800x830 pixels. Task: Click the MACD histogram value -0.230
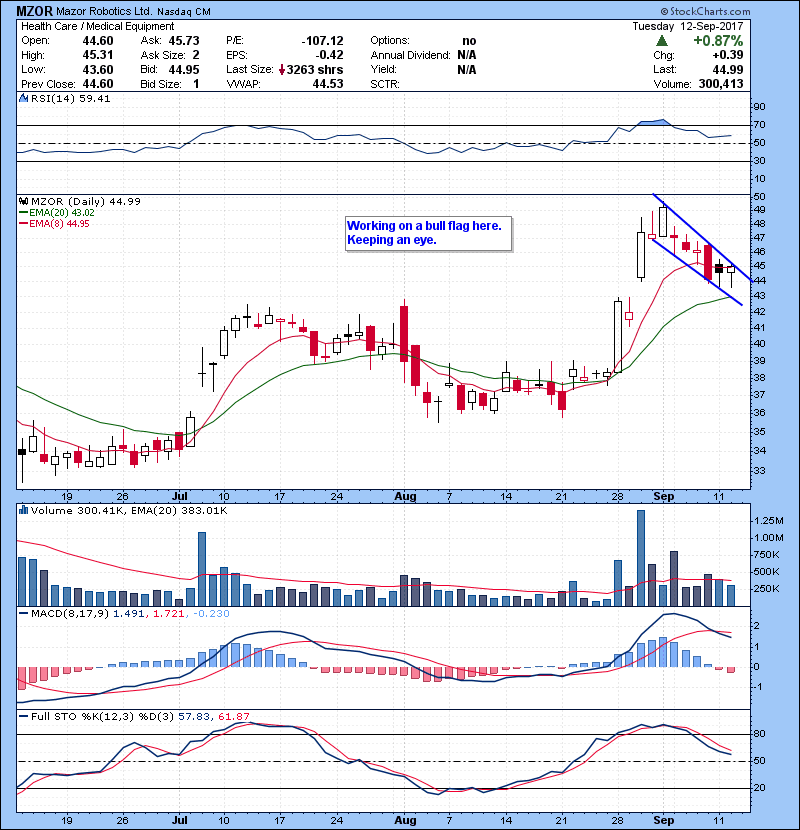[211, 614]
